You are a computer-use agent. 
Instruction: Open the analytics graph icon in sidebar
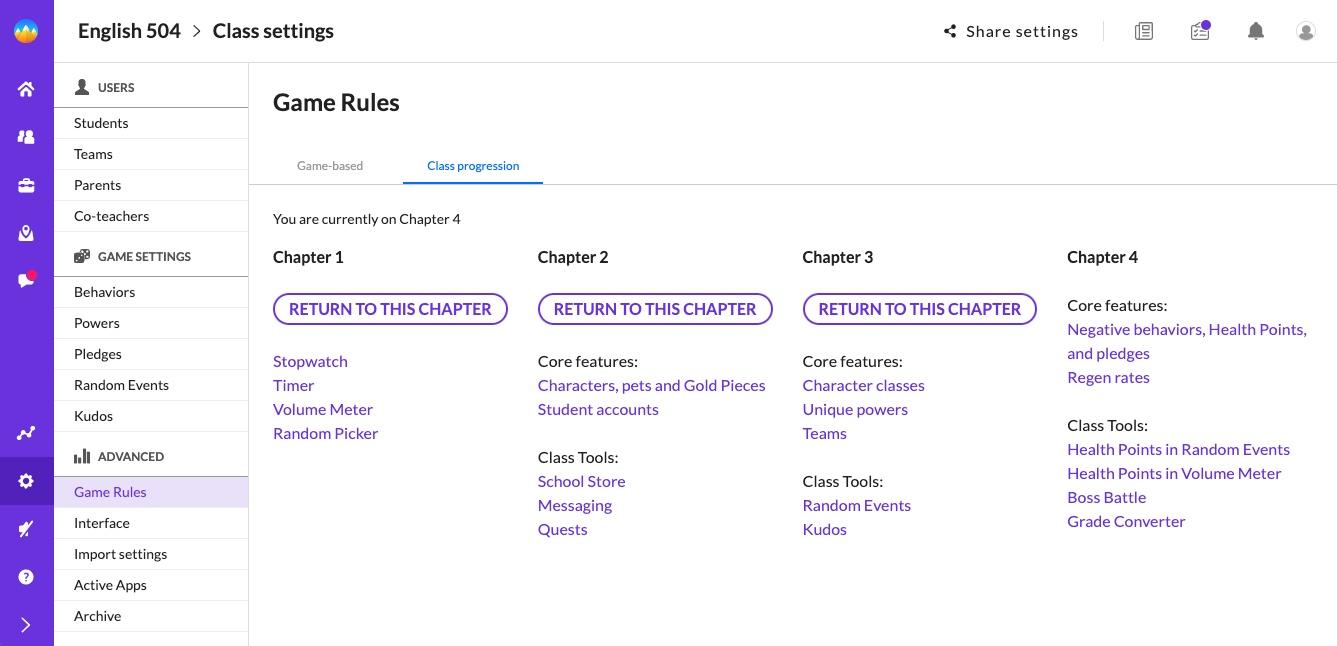click(26, 433)
